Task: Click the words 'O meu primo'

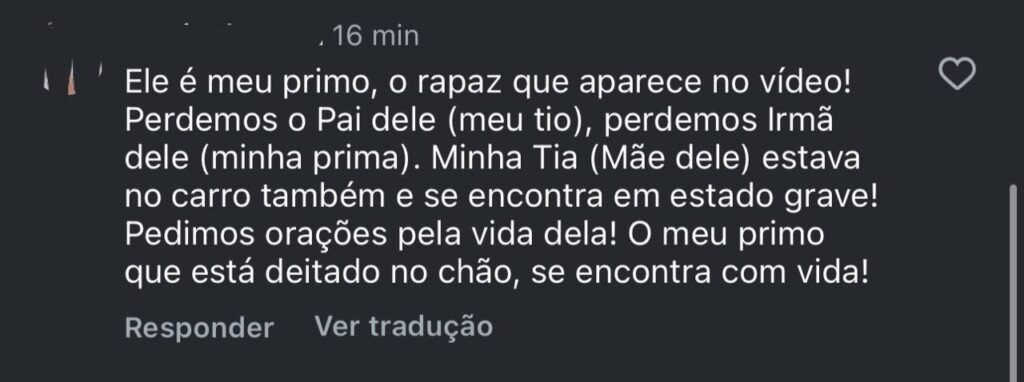Action: (x=727, y=234)
